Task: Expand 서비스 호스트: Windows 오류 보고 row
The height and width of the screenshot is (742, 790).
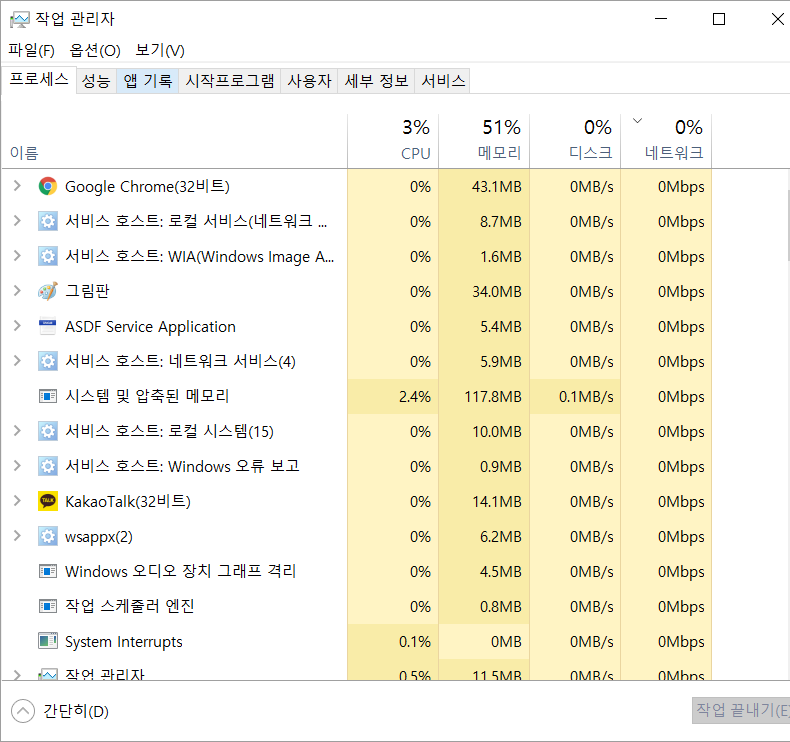Action: 17,466
